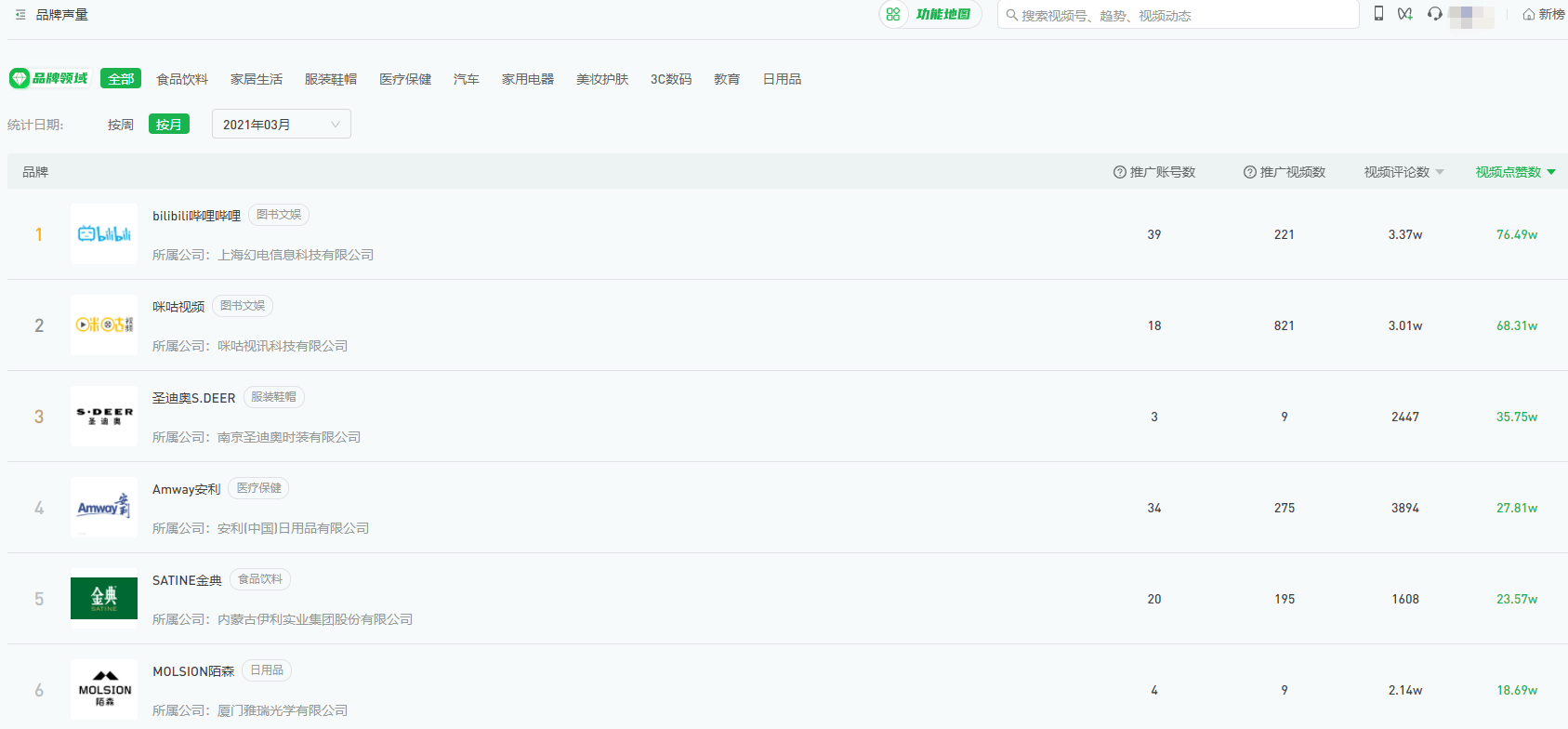Open the customer service headset icon
This screenshot has height=729, width=1568.
pos(1435,14)
